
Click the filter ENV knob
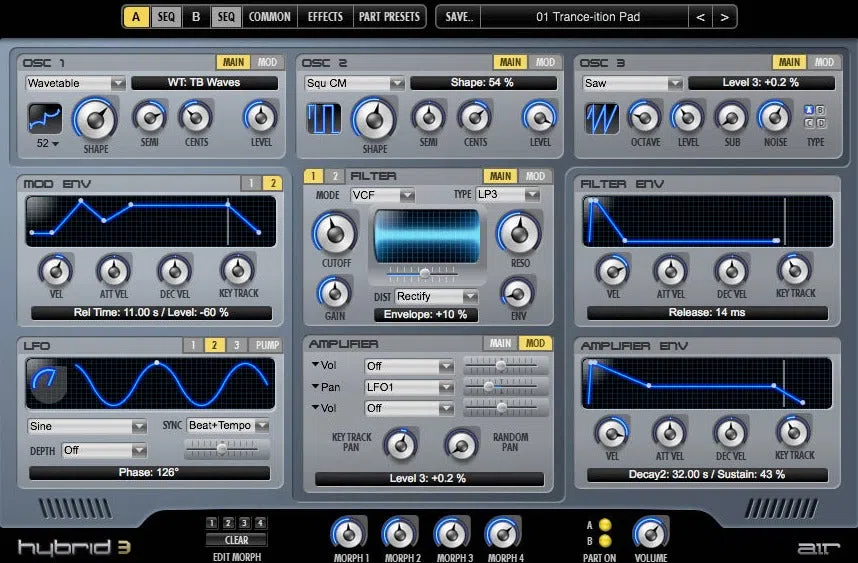click(x=518, y=294)
